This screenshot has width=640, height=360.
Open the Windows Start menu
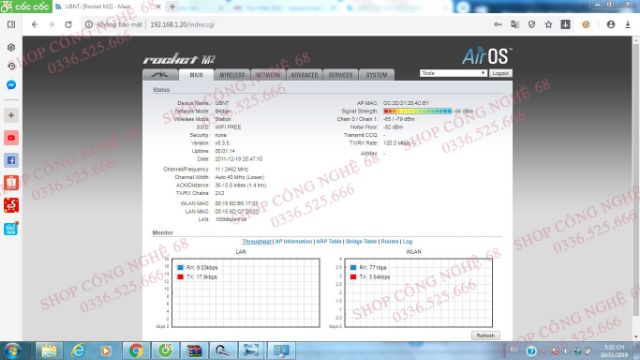coord(13,351)
